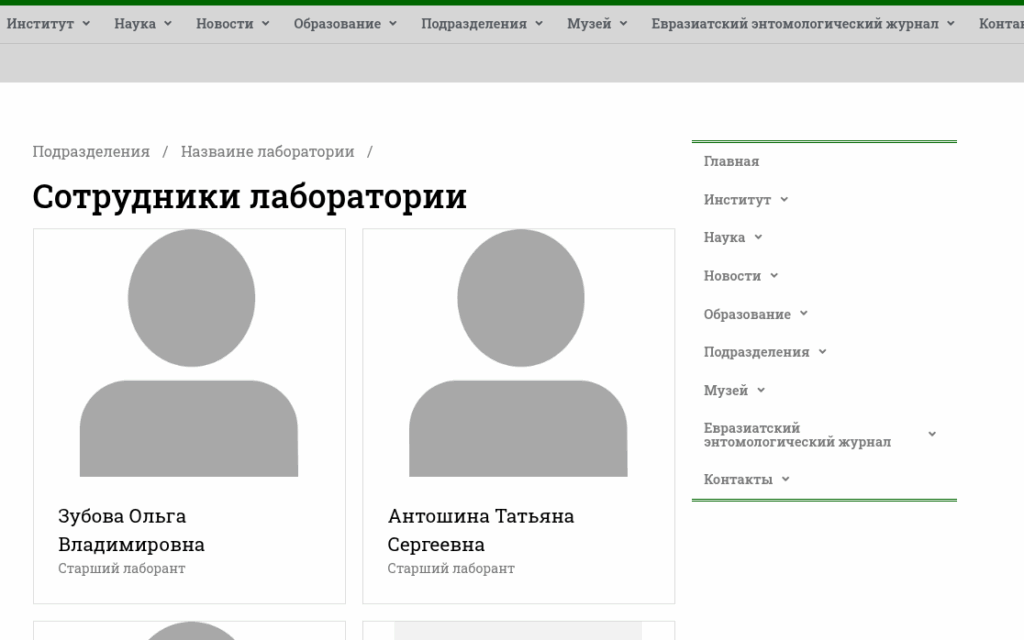Expand the Музей chevron in sidebar

click(761, 390)
